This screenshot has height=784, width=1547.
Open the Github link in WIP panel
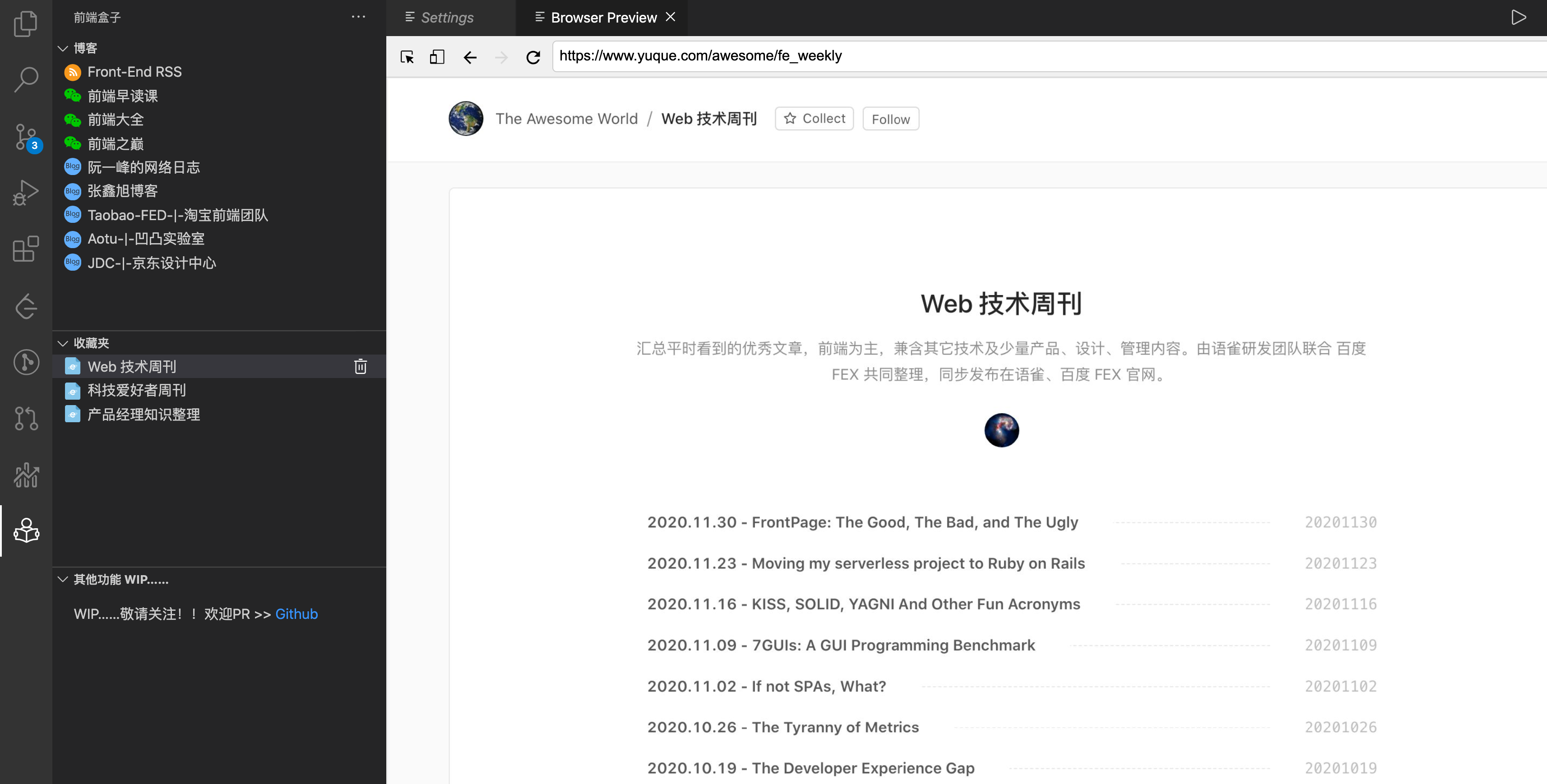pyautogui.click(x=296, y=614)
